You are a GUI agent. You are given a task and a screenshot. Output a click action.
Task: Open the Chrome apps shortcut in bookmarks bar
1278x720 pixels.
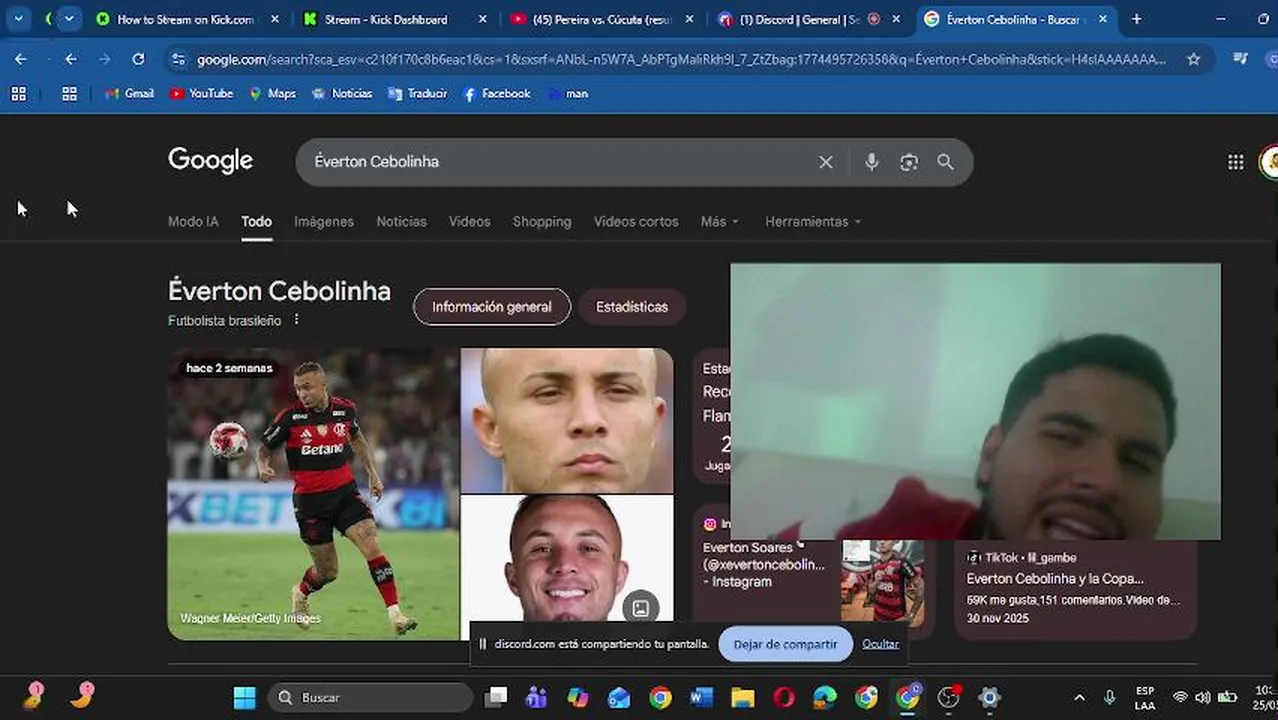(69, 93)
